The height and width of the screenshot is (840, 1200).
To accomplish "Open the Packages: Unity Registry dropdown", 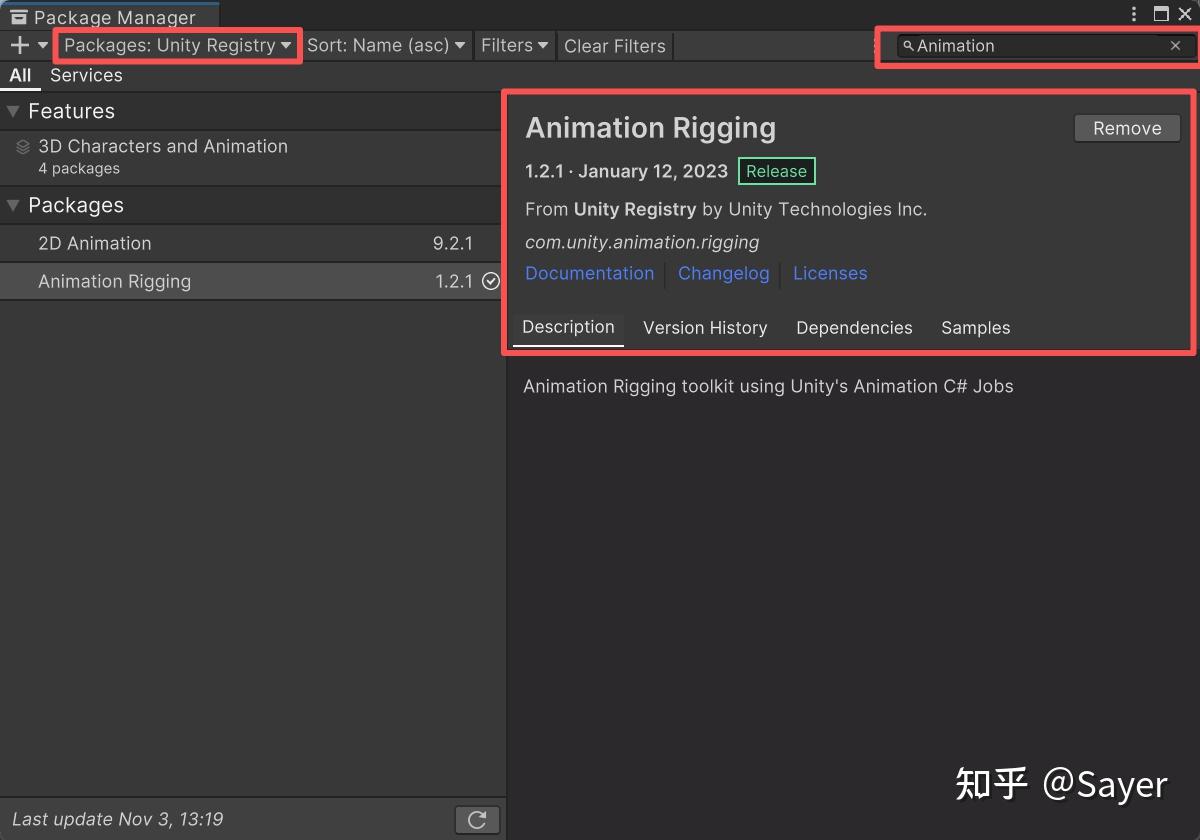I will coord(178,45).
